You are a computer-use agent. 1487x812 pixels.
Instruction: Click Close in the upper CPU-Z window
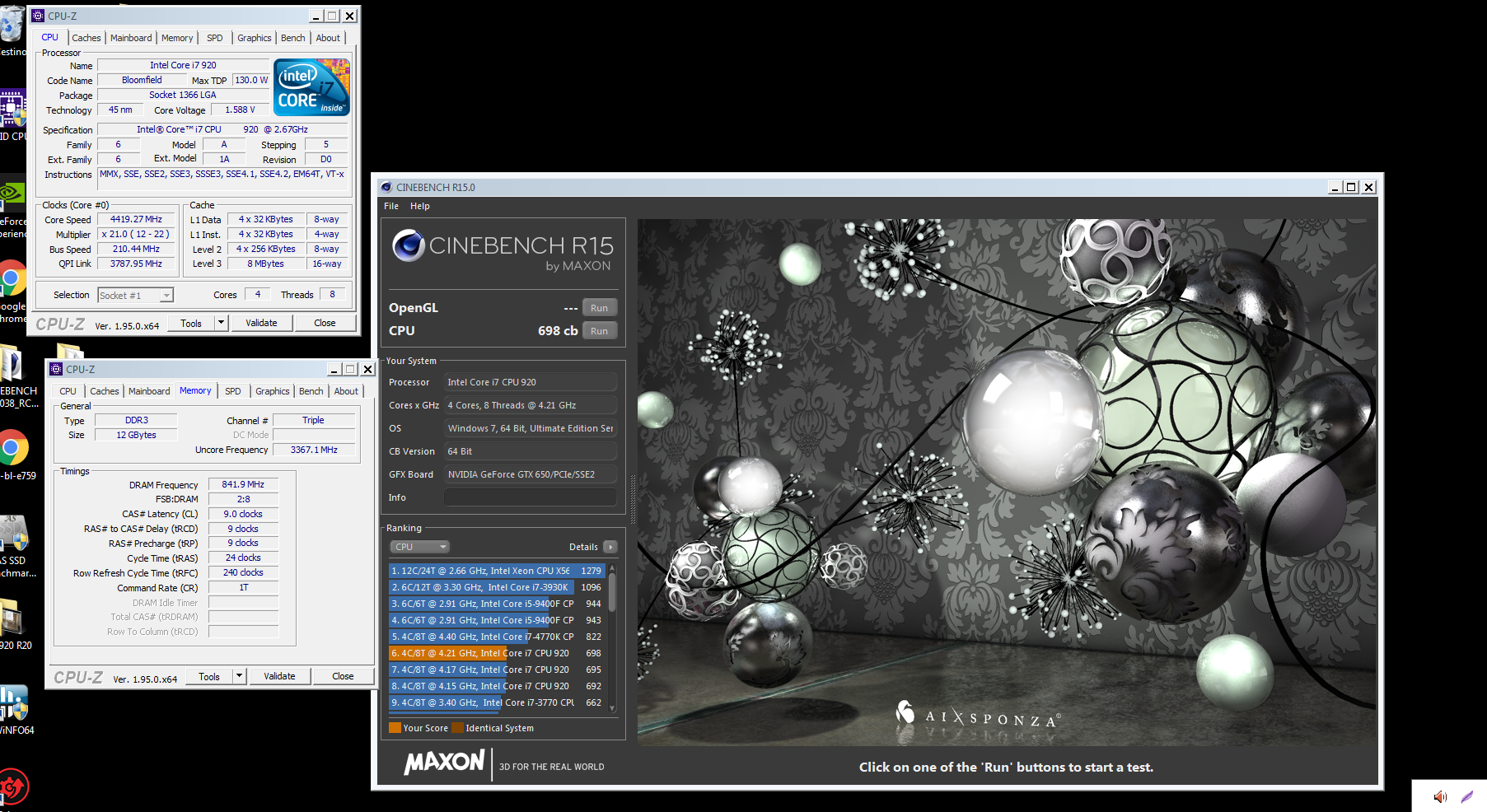tap(325, 323)
